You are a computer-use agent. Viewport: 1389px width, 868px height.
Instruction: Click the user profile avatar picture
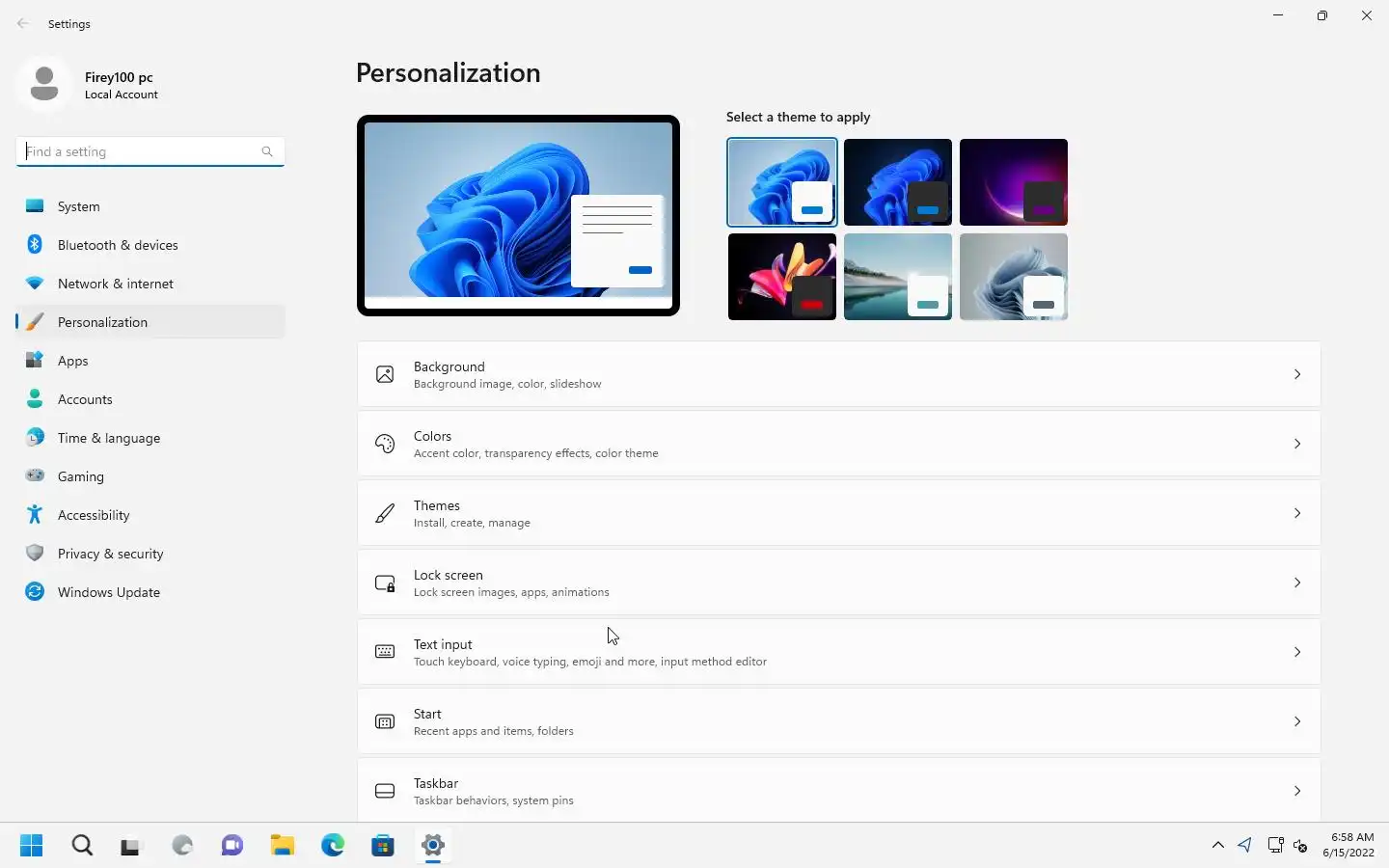(44, 85)
